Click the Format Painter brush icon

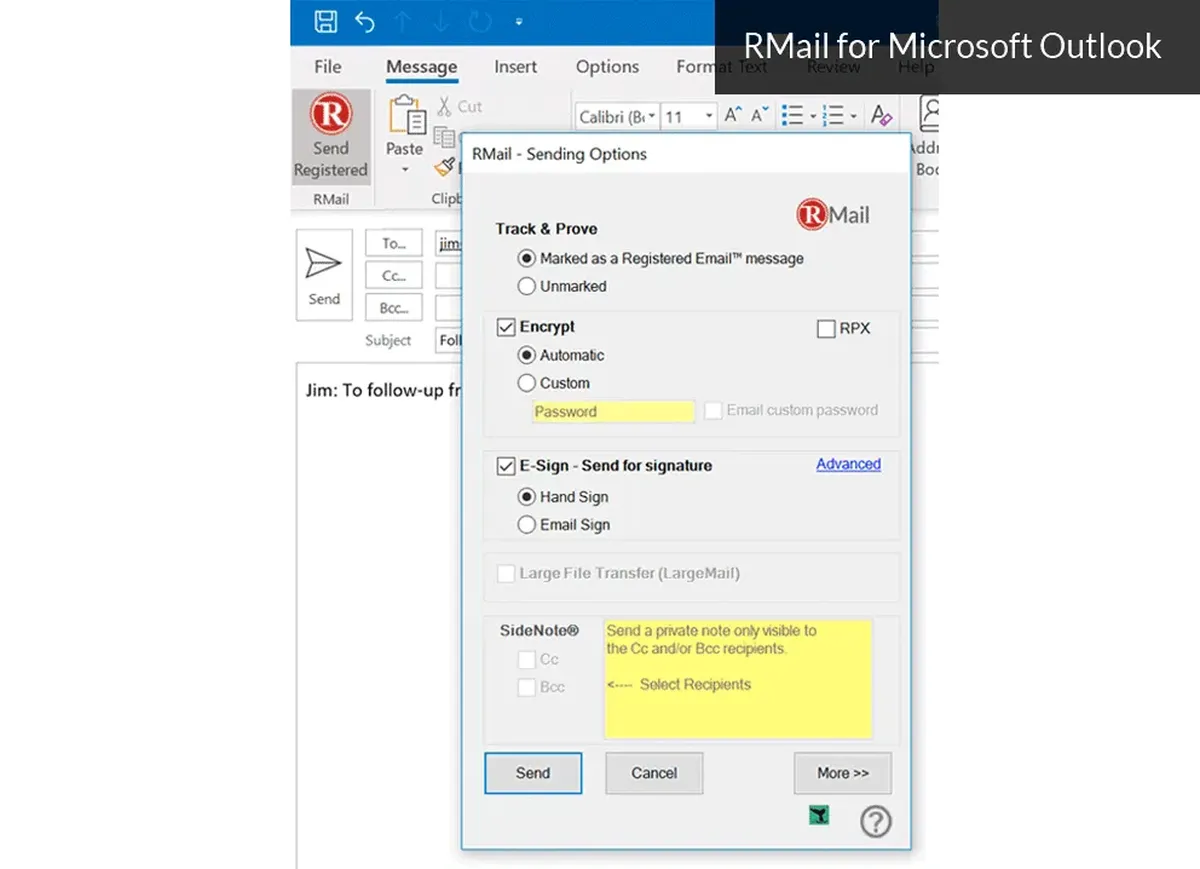[446, 168]
